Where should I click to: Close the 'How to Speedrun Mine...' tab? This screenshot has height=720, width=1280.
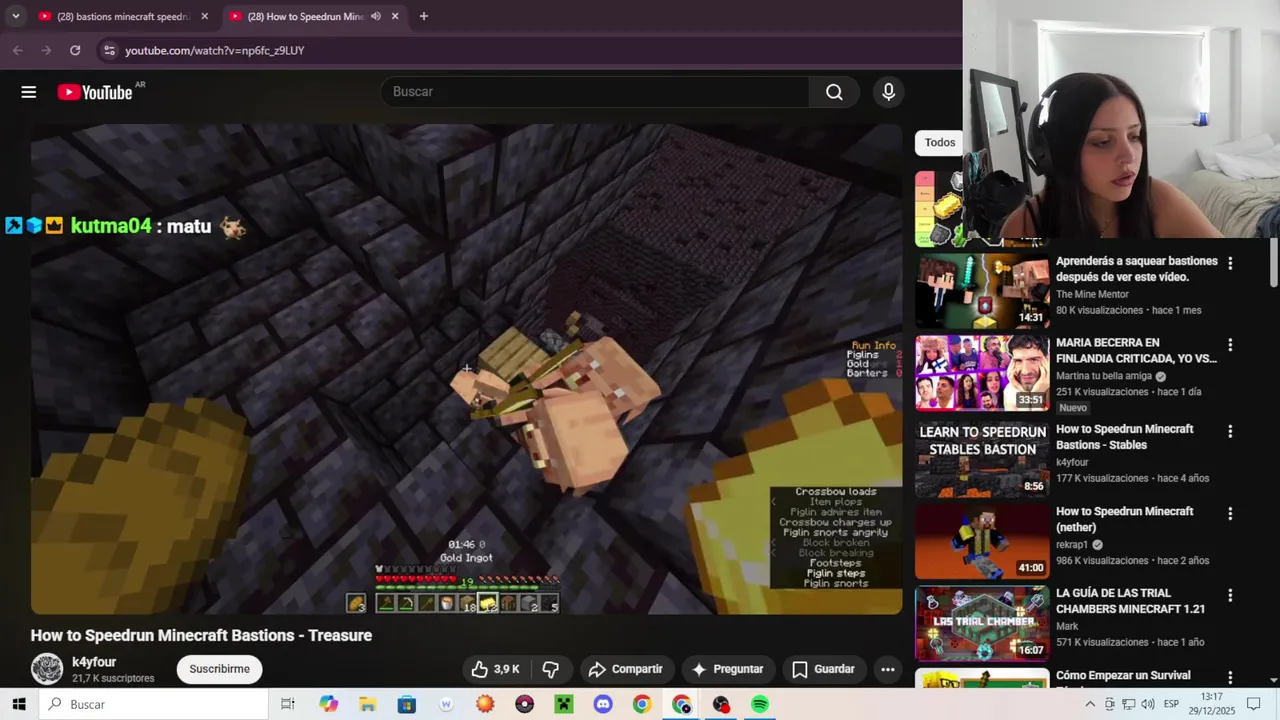click(395, 16)
